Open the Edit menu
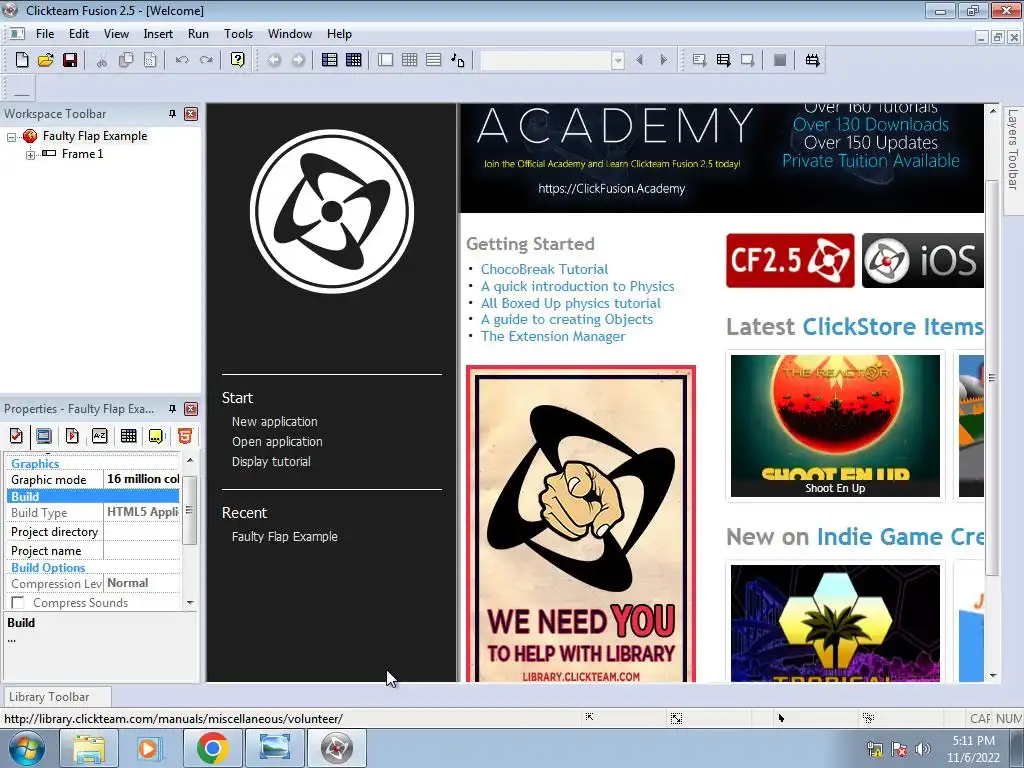Image resolution: width=1024 pixels, height=768 pixels. (x=79, y=34)
